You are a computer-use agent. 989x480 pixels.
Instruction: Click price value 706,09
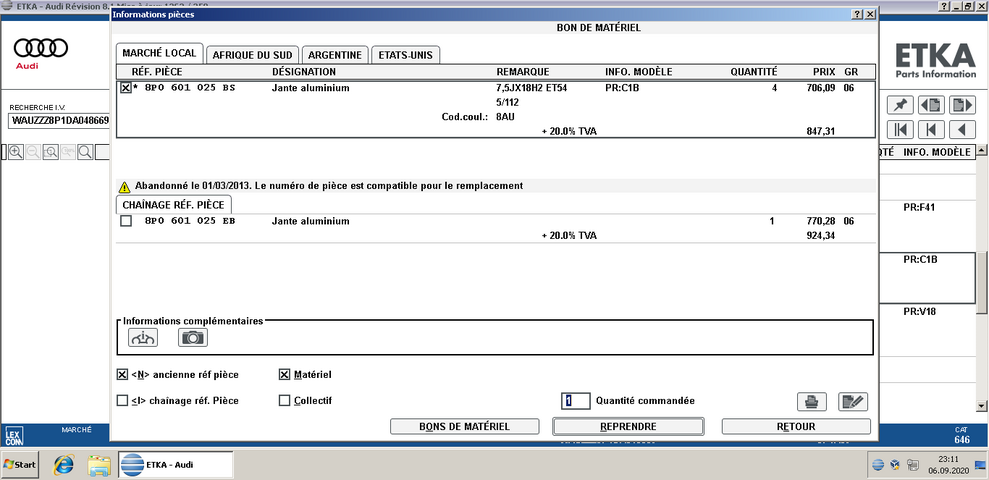tap(821, 88)
